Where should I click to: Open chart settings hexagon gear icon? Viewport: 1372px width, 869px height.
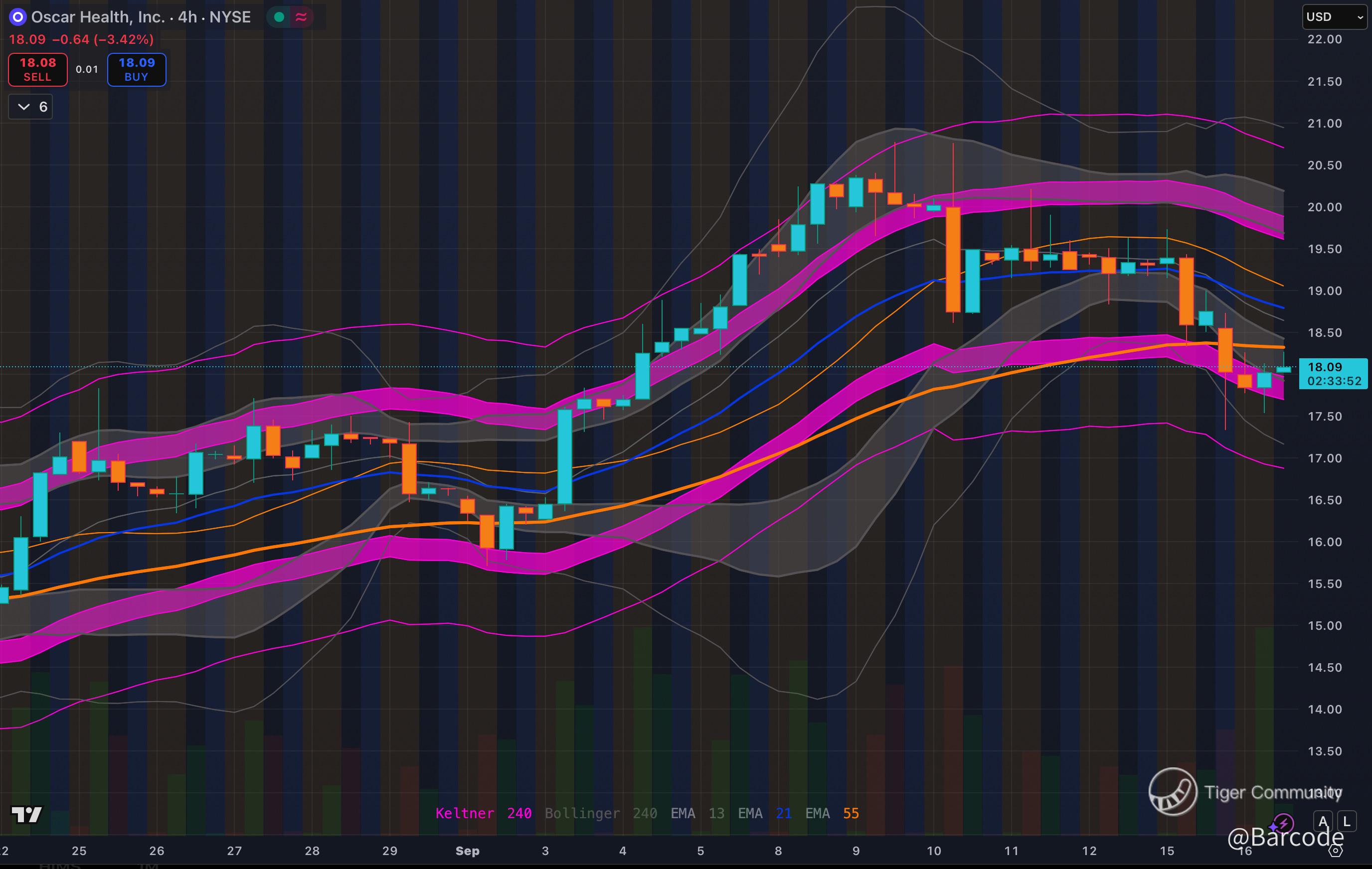[1336, 852]
